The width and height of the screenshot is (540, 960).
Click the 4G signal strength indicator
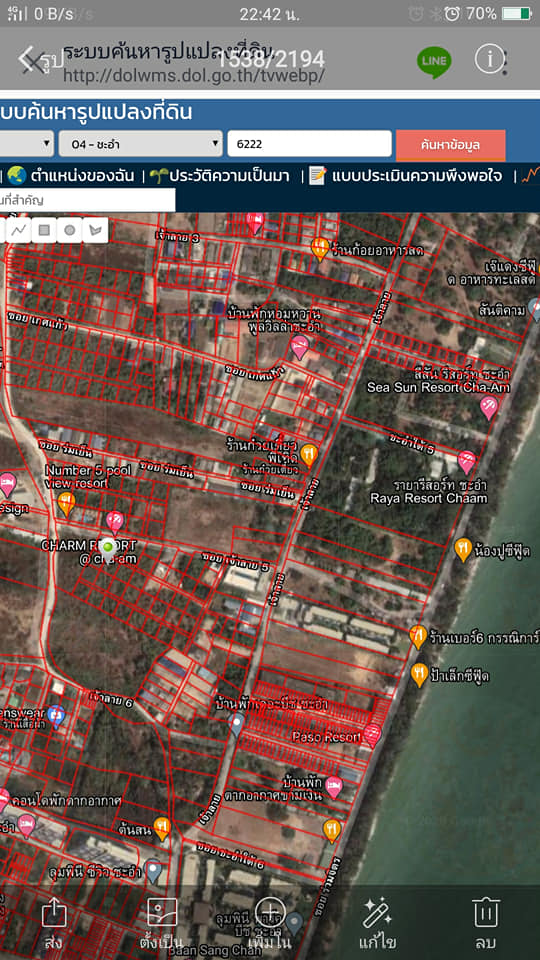[x=18, y=13]
